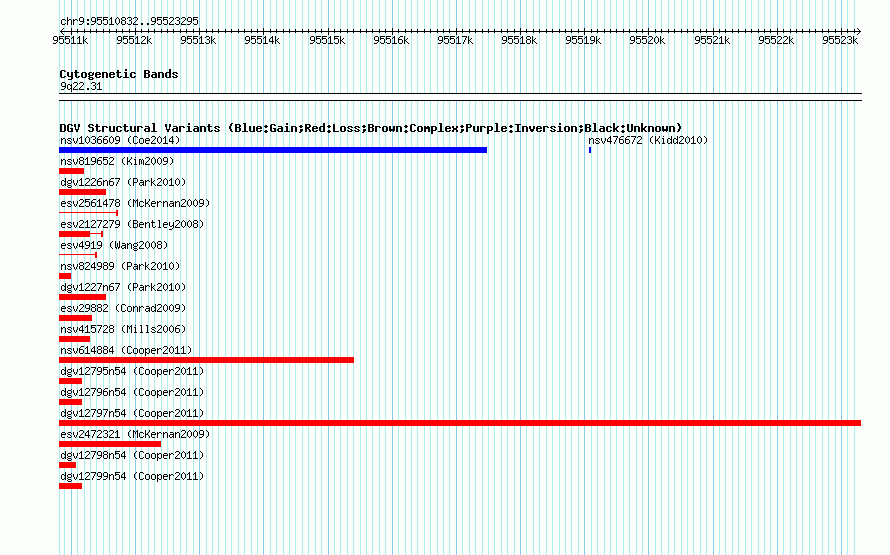The height and width of the screenshot is (555, 890).
Task: Open dgv1227n67 (Park2010) variant label
Action: tap(123, 287)
